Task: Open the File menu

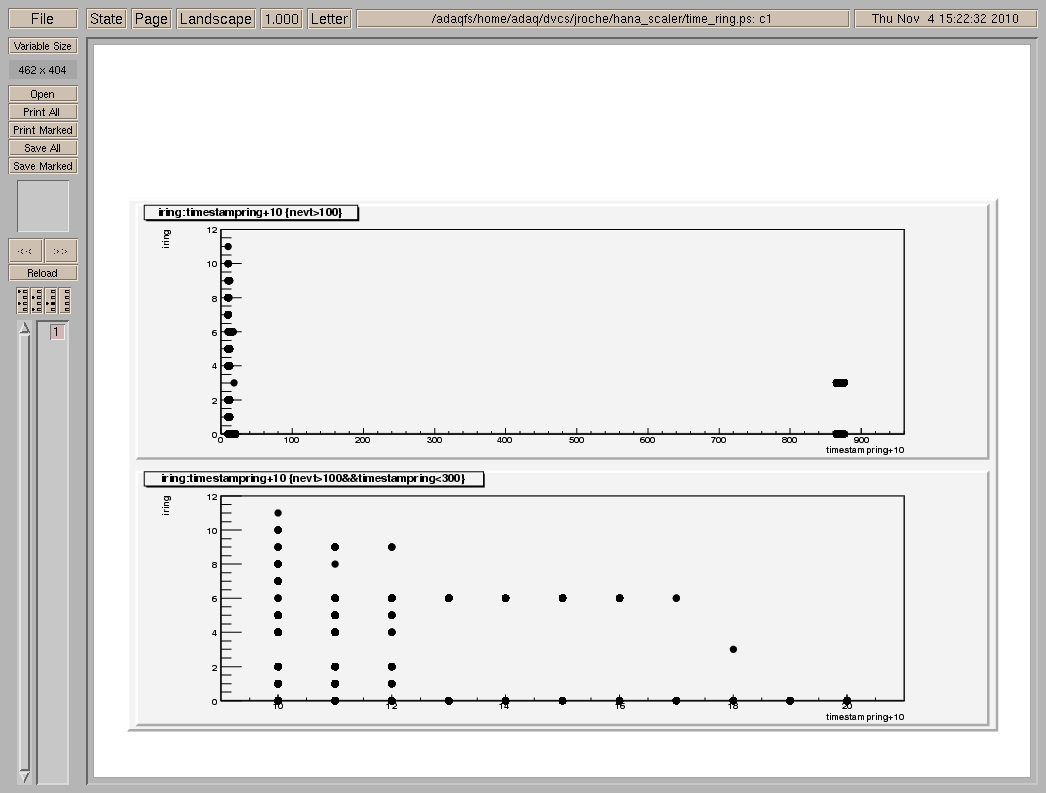Action: [x=43, y=19]
